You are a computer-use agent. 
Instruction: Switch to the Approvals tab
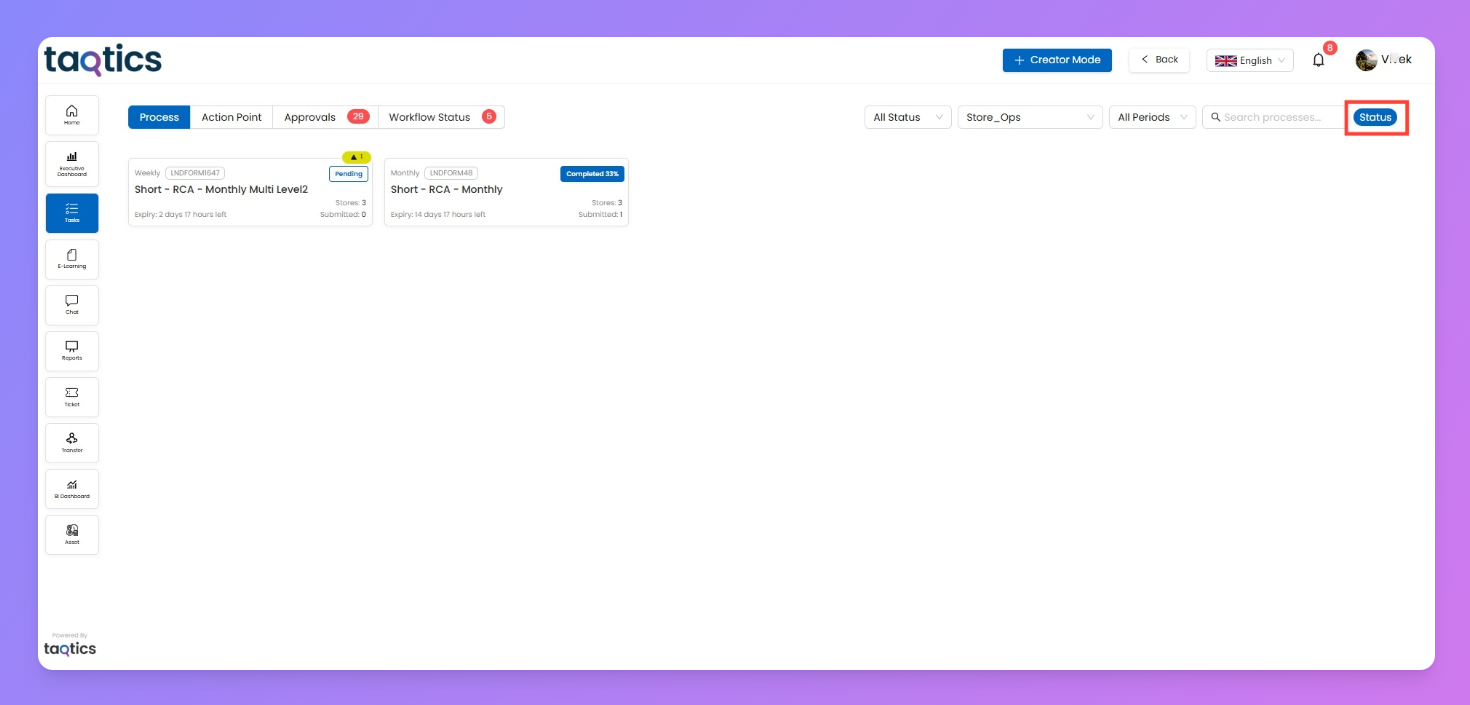(325, 117)
